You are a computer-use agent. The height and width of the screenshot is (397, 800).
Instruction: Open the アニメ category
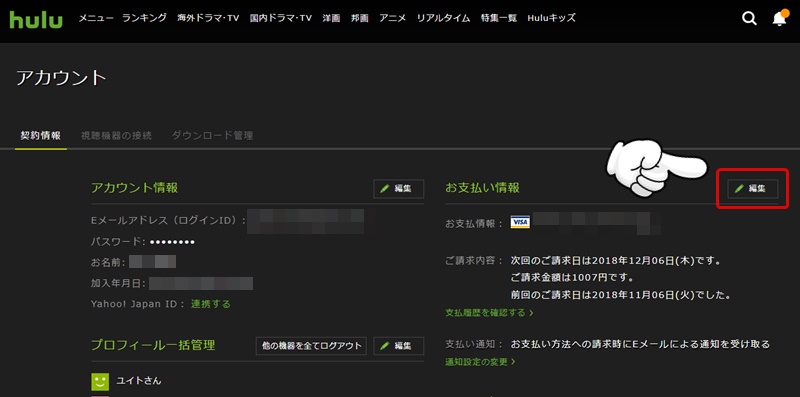[x=392, y=18]
